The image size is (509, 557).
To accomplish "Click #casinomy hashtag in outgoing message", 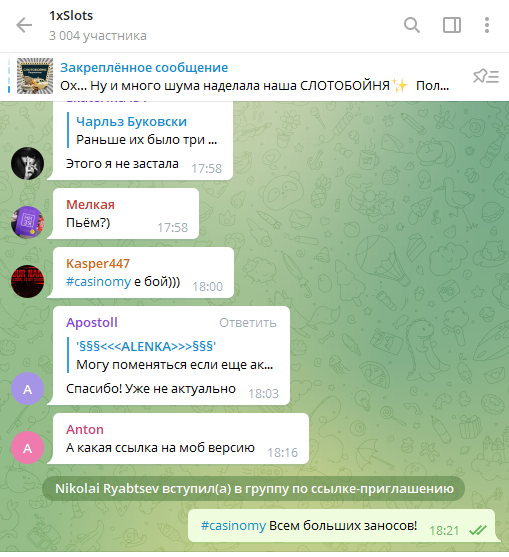I will 233,526.
